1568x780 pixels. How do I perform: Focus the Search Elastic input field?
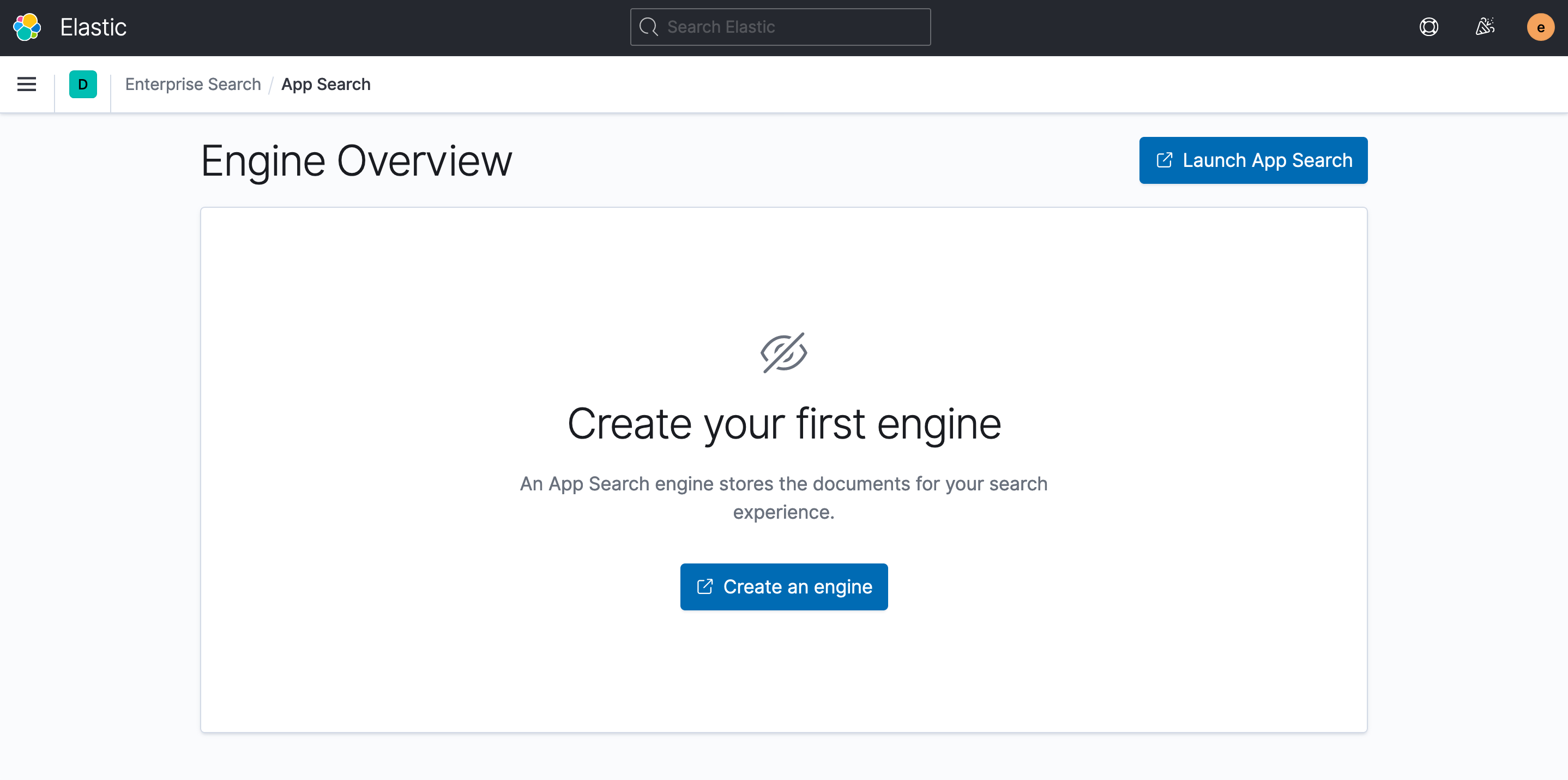coord(791,27)
